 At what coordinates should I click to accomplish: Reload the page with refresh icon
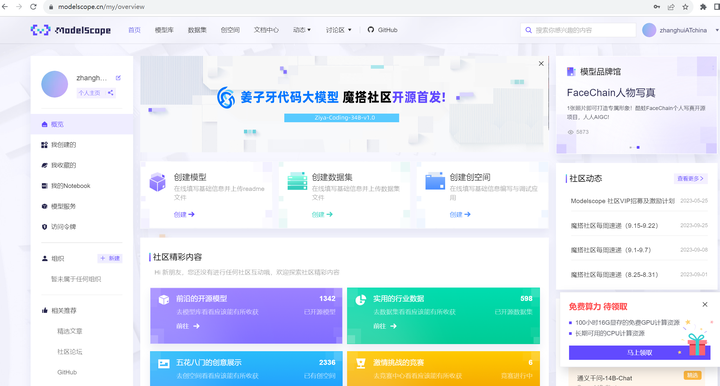[x=33, y=6]
